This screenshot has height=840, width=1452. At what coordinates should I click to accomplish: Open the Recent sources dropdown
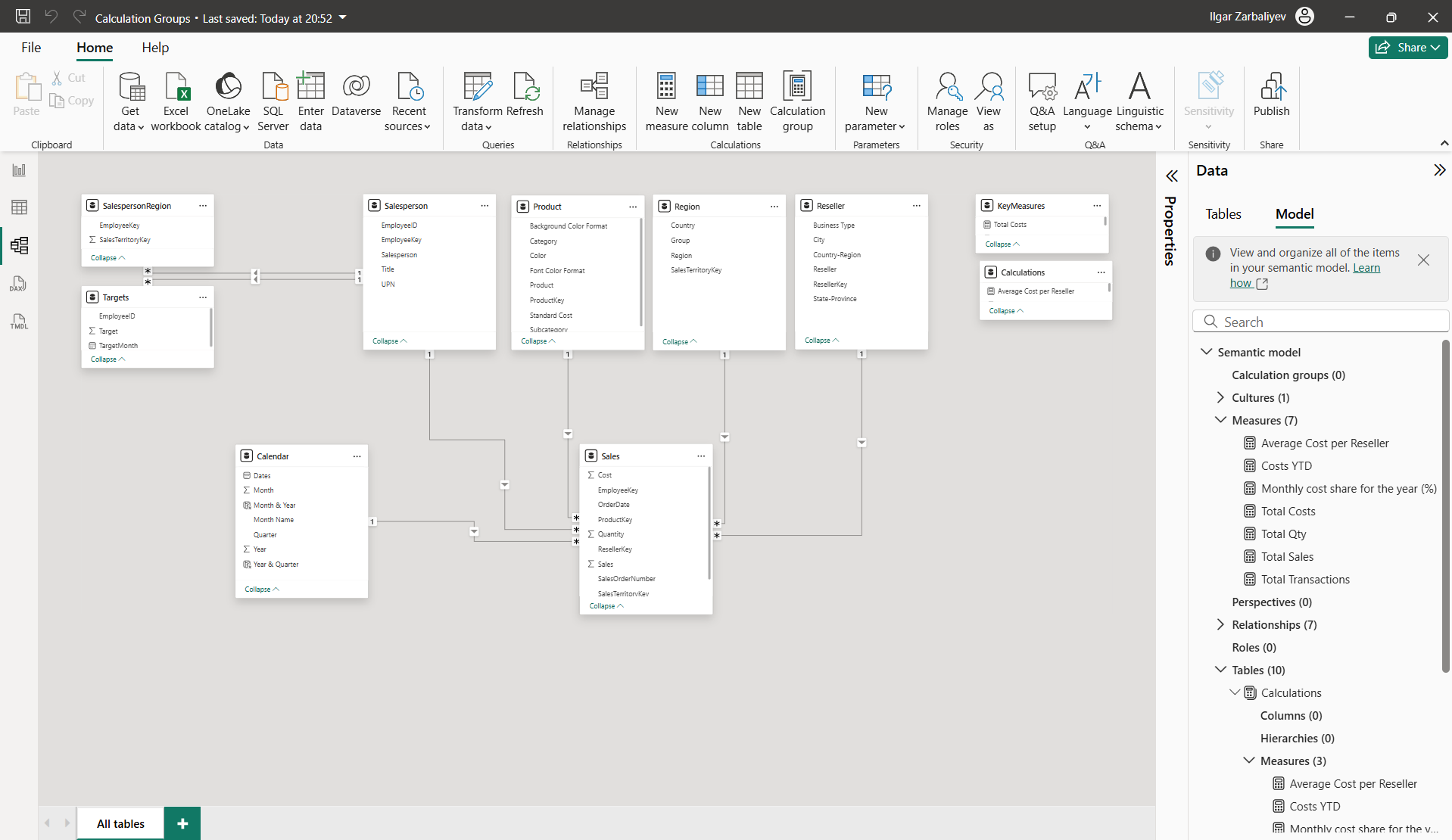pyautogui.click(x=408, y=102)
